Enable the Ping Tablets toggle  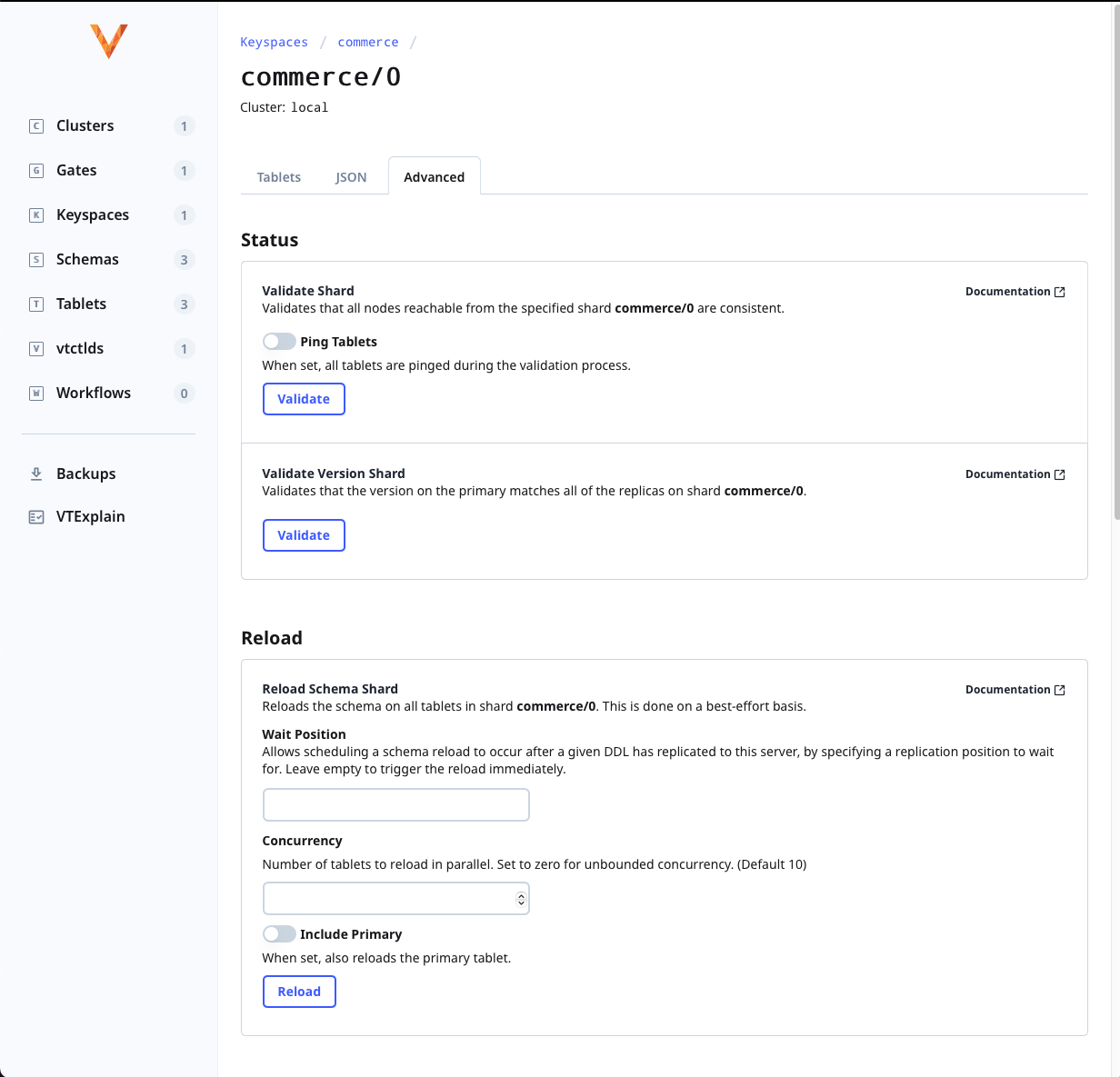279,341
